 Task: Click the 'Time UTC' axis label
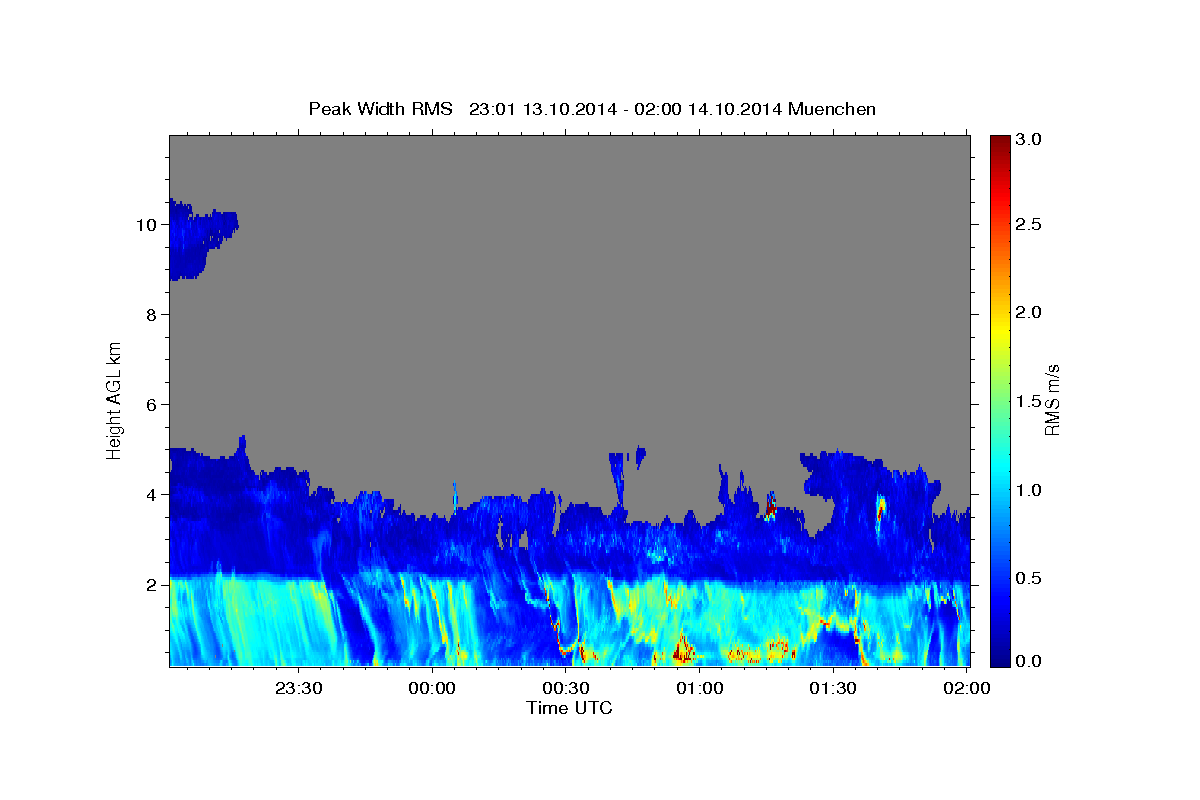point(569,708)
